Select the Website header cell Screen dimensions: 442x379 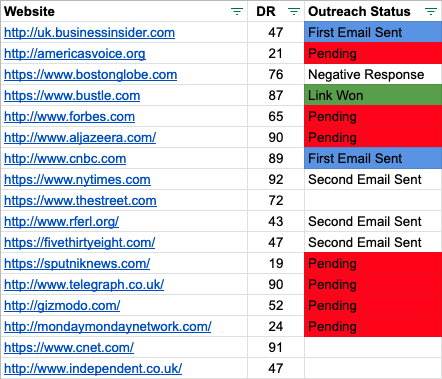tap(124, 11)
